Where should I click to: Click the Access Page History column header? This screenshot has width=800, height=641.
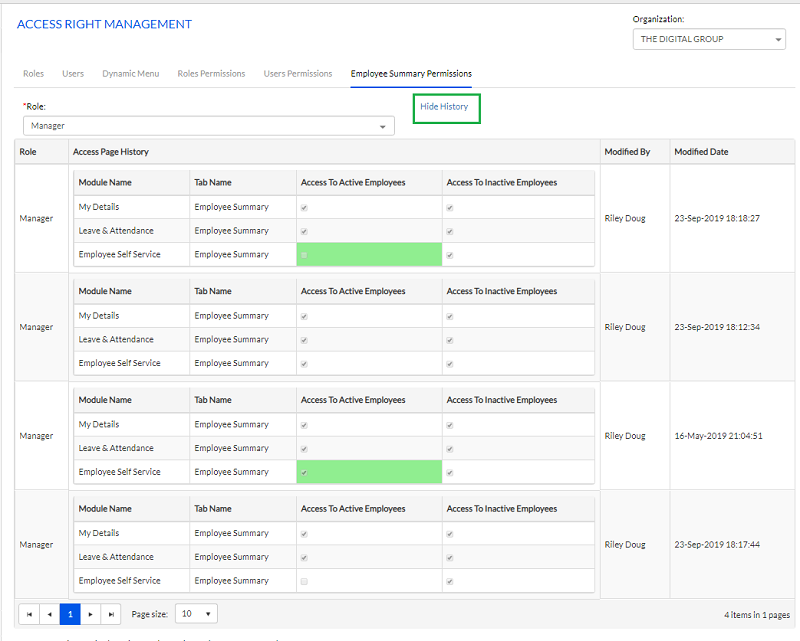(334, 152)
